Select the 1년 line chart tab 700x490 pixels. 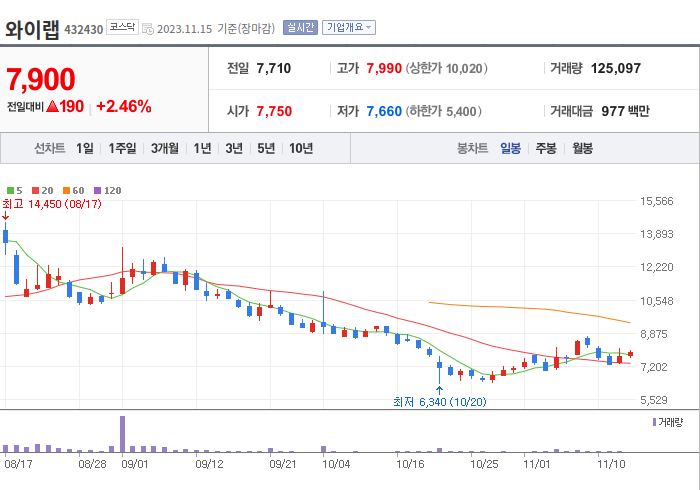(x=202, y=148)
